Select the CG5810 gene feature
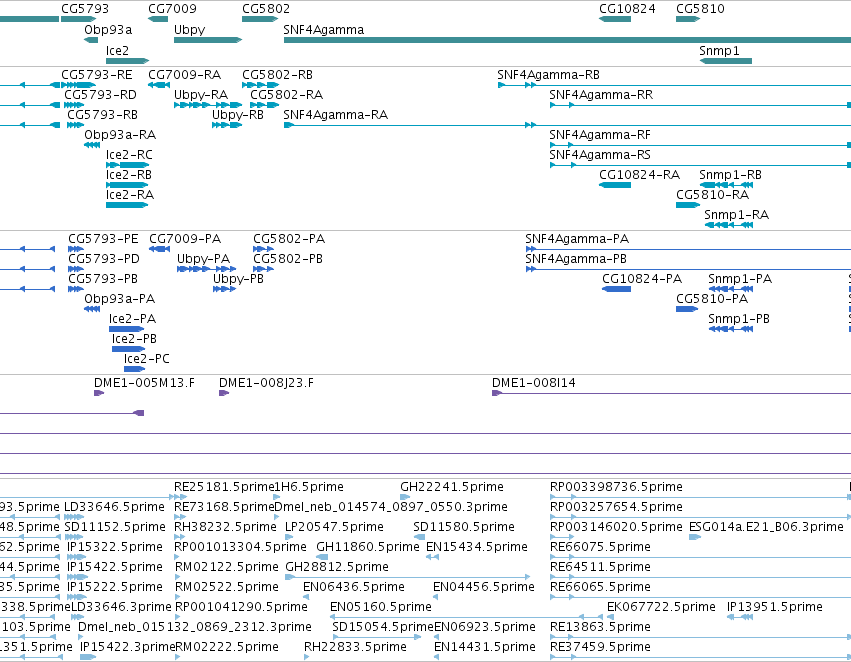The height and width of the screenshot is (662, 851). pos(688,19)
